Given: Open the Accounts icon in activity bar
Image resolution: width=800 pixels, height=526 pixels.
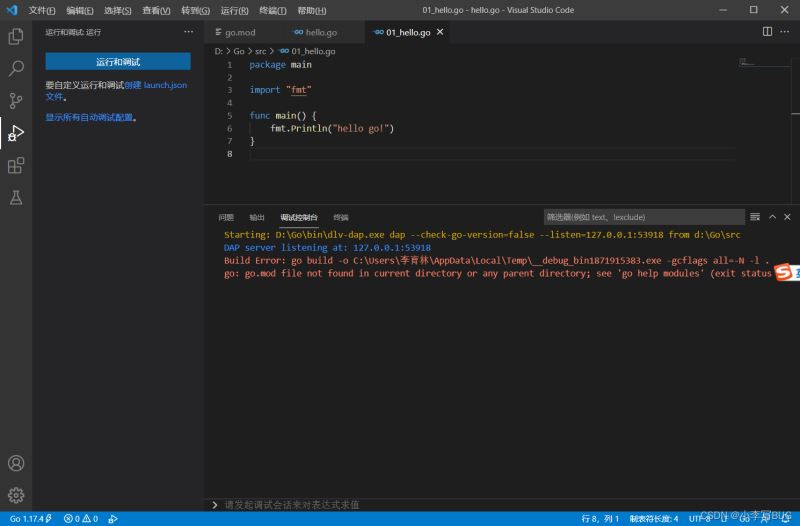Looking at the screenshot, I should click(16, 463).
